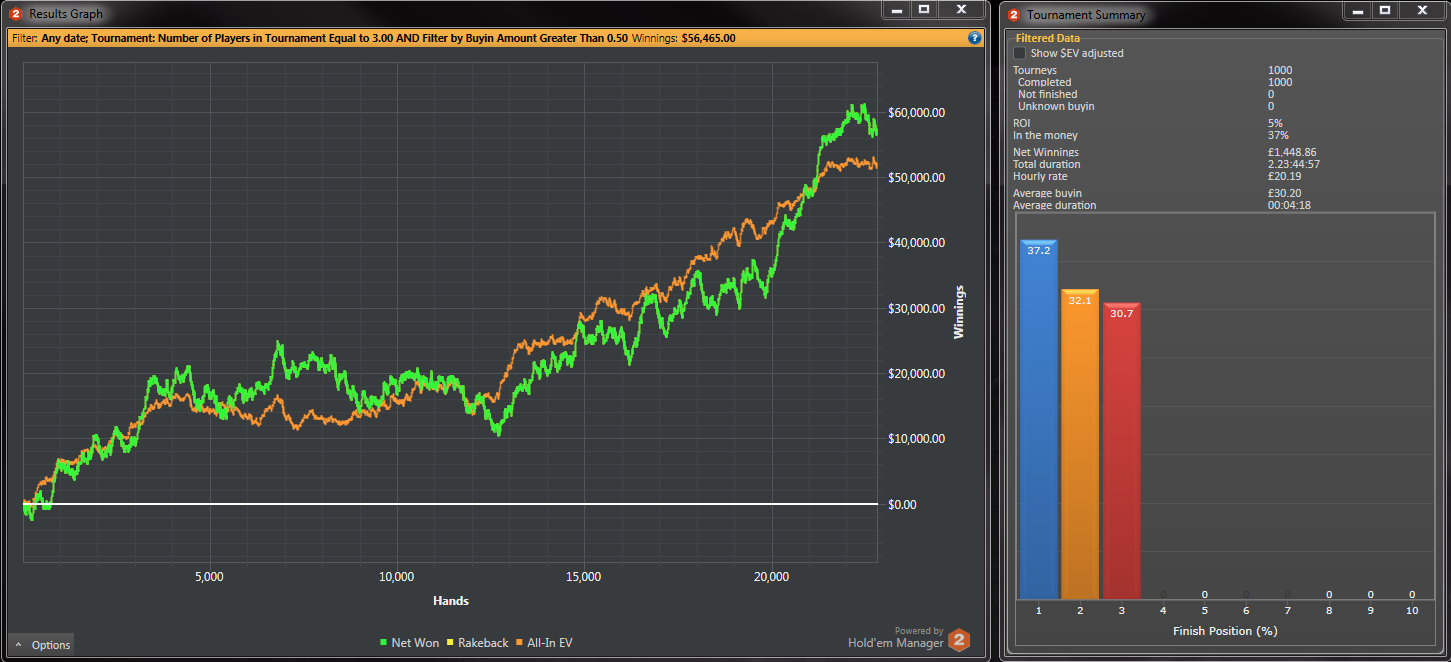Screen dimensions: 1451x662
Task: Minimize the Results Graph window
Action: (898, 10)
